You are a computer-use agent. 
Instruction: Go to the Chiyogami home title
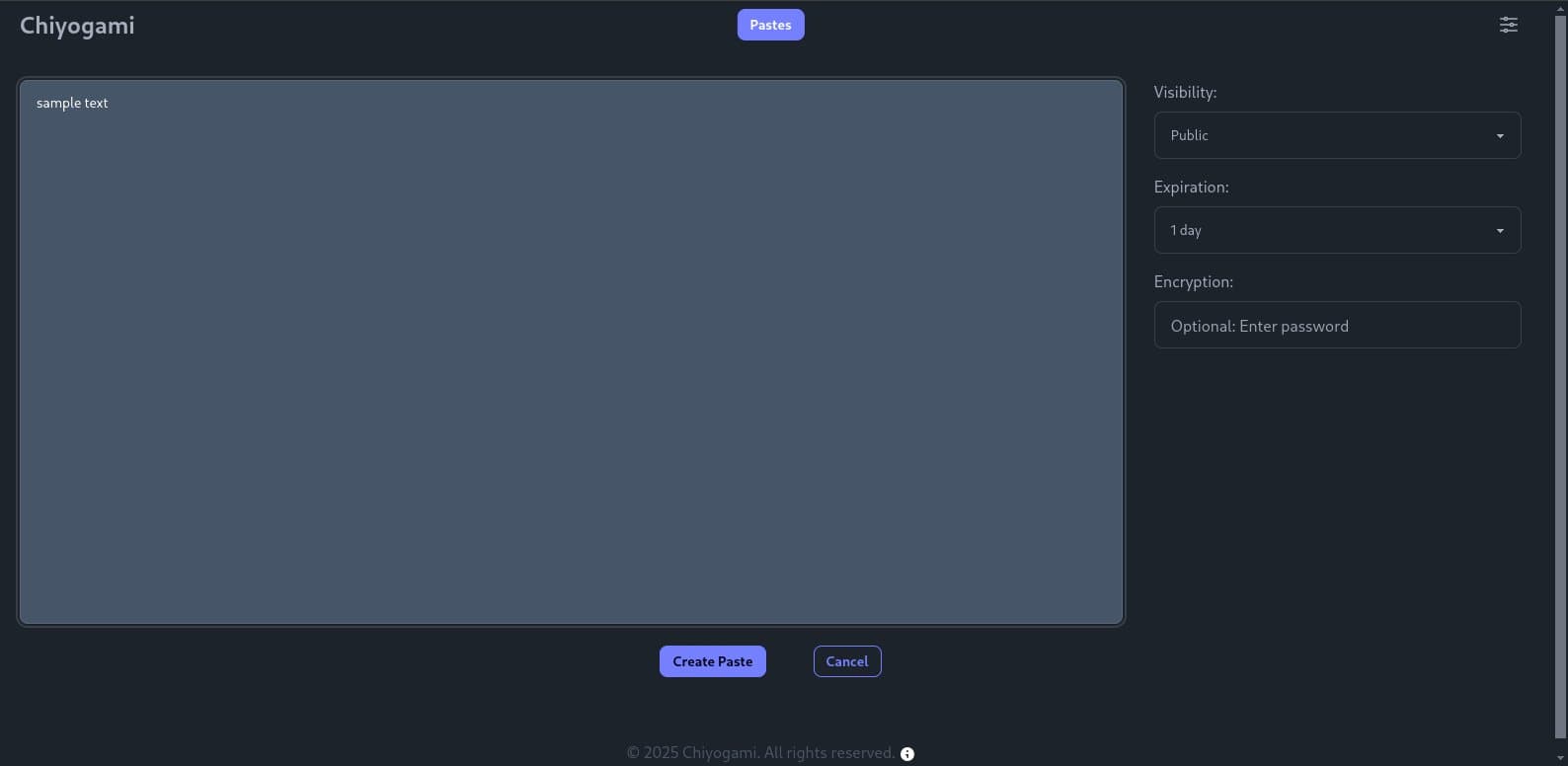(x=77, y=26)
